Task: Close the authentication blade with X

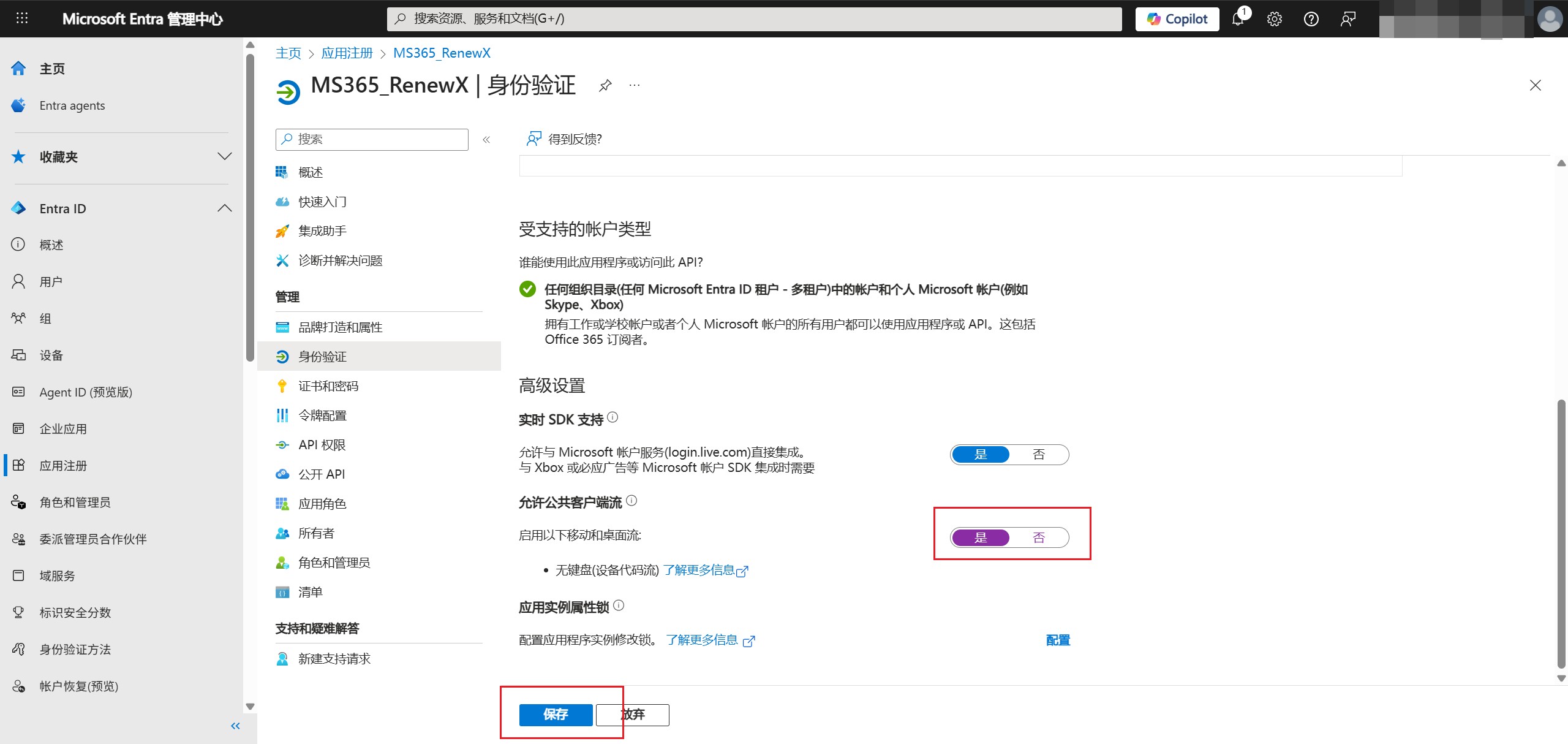Action: 1536,85
